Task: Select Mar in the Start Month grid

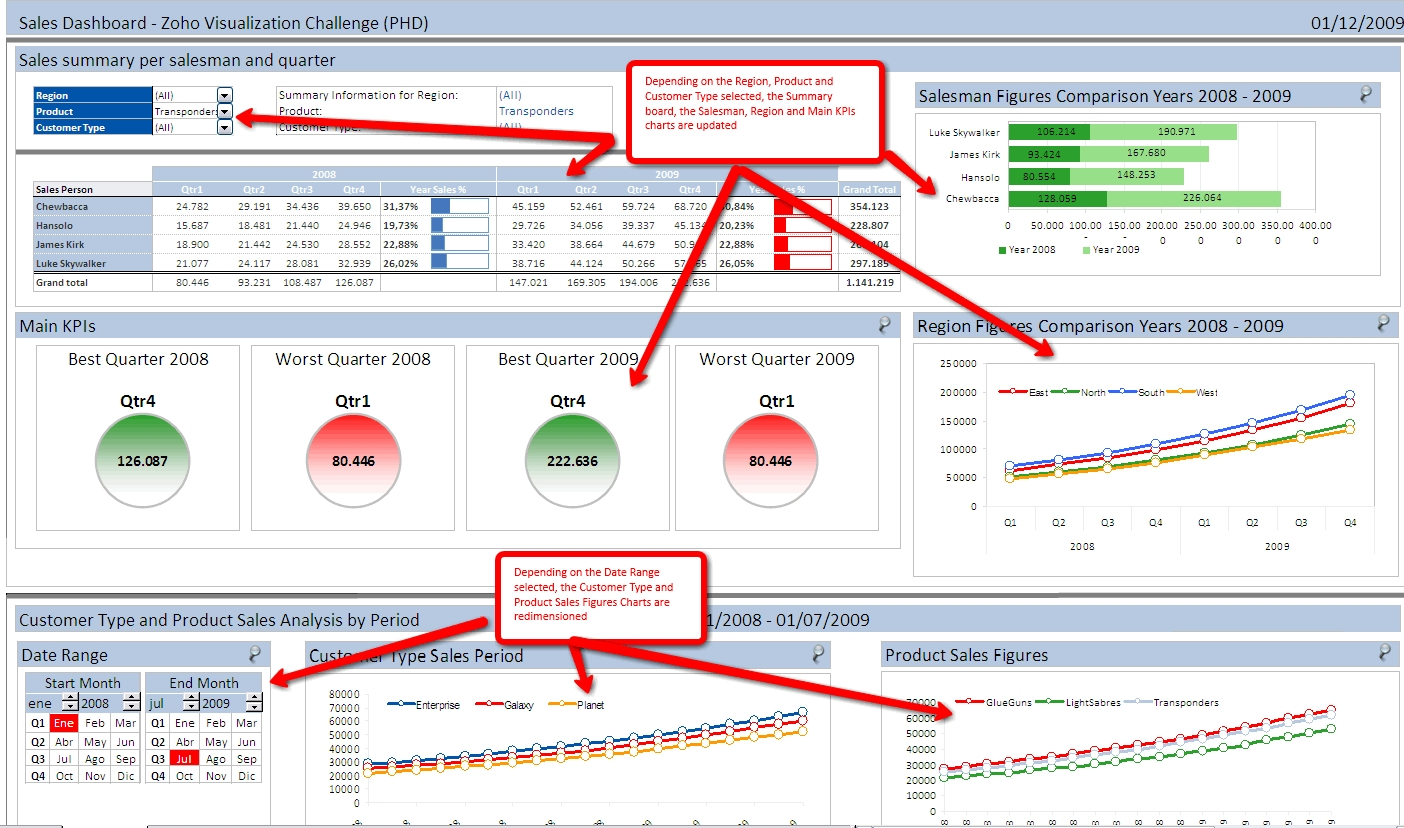Action: tap(125, 723)
